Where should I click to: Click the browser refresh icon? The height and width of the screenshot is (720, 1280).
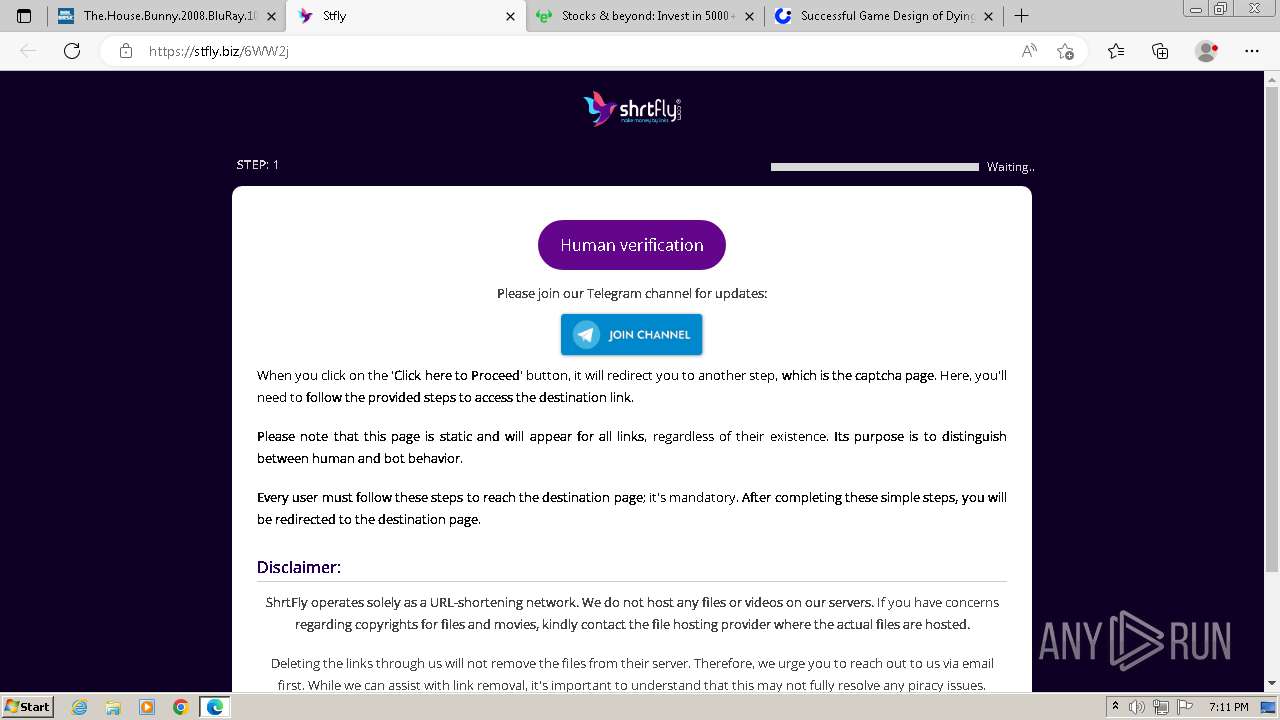(x=72, y=51)
